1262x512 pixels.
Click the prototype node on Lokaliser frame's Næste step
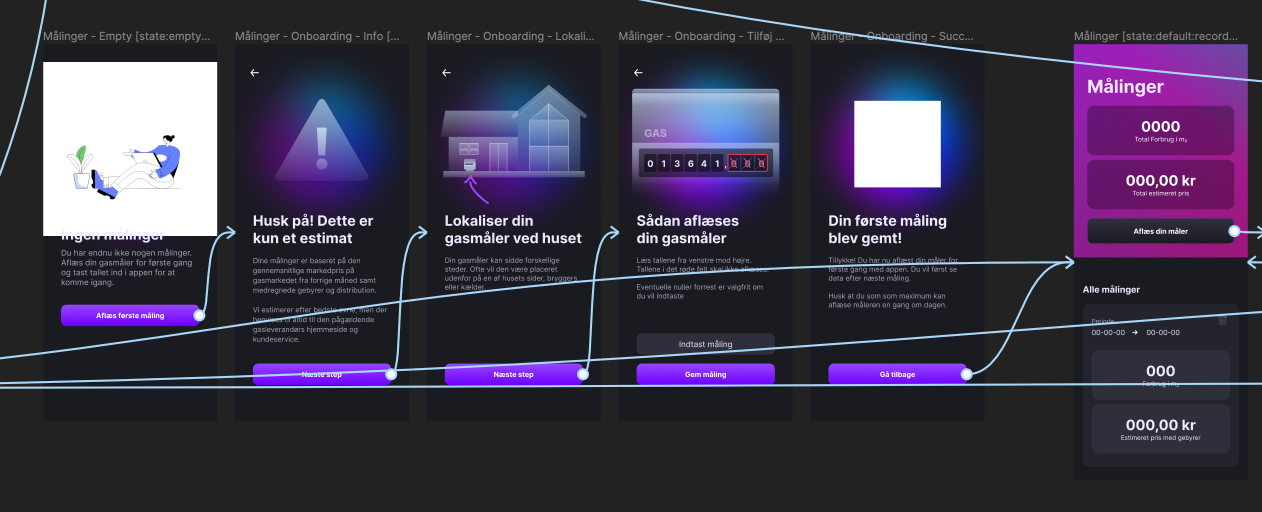[583, 374]
